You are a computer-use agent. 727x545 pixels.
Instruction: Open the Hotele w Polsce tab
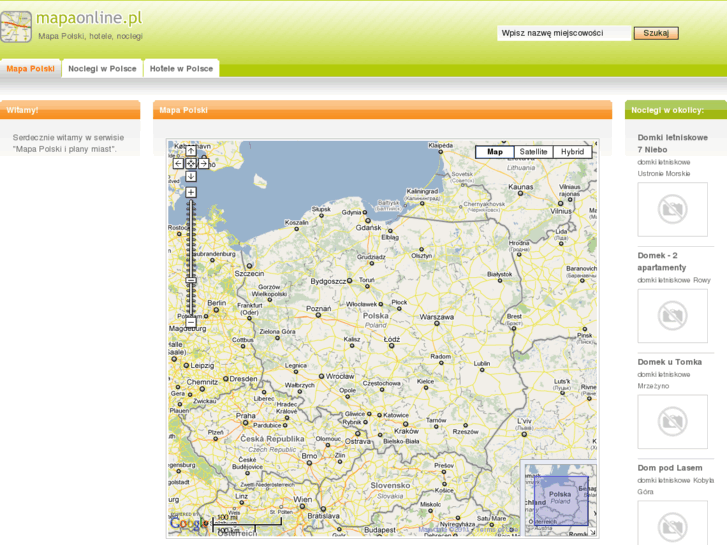pyautogui.click(x=181, y=69)
